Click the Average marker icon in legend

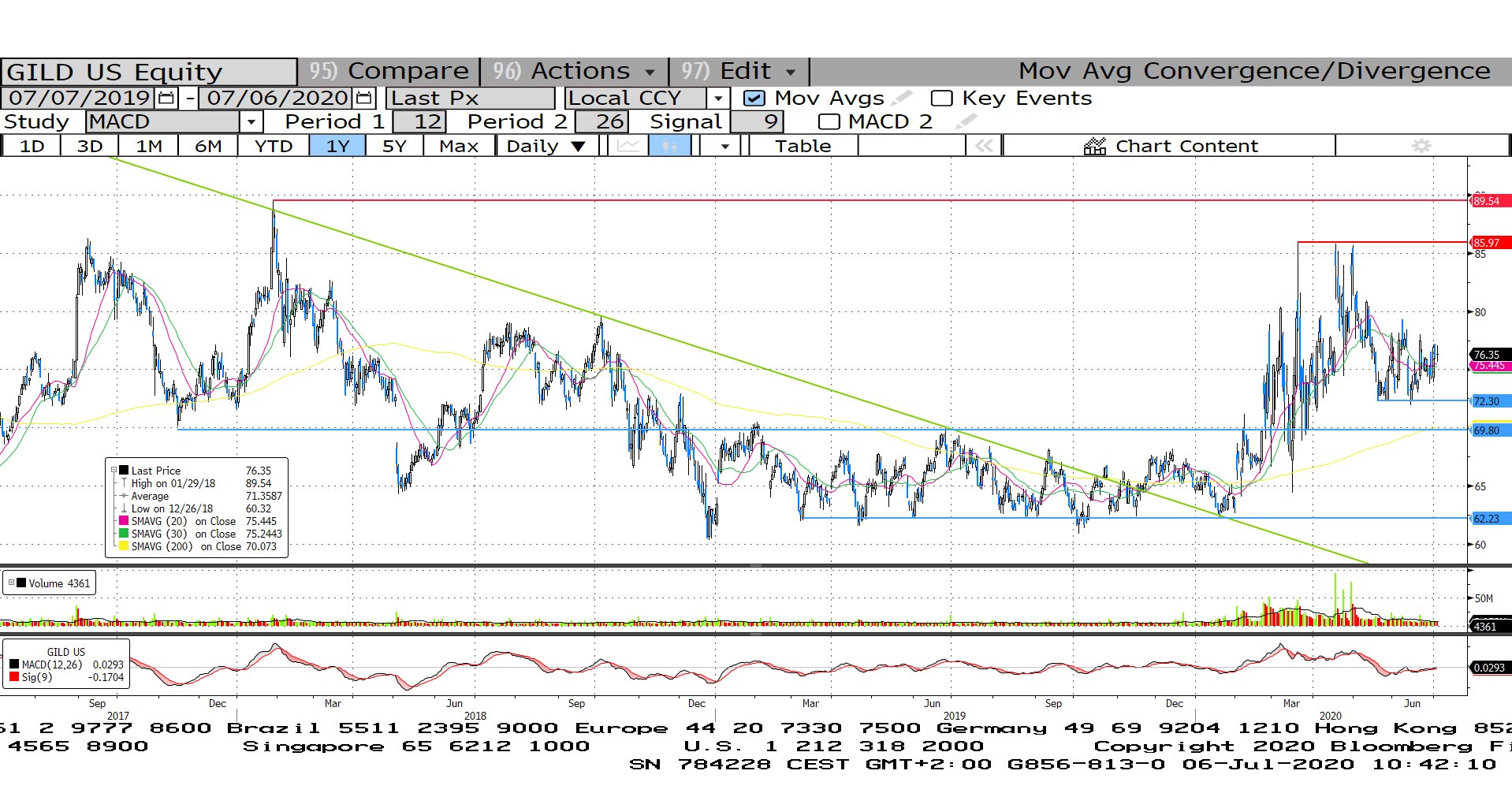click(124, 496)
